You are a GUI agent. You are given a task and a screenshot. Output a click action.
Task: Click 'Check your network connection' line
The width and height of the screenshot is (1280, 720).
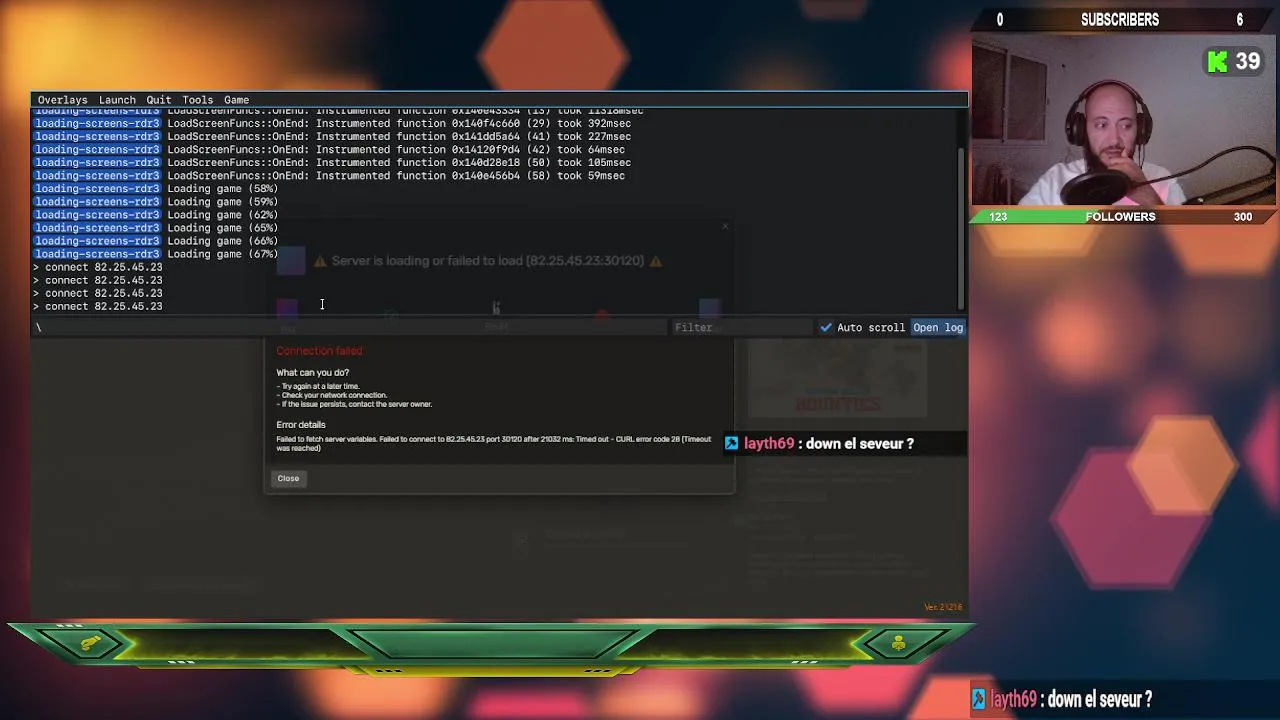(x=331, y=395)
